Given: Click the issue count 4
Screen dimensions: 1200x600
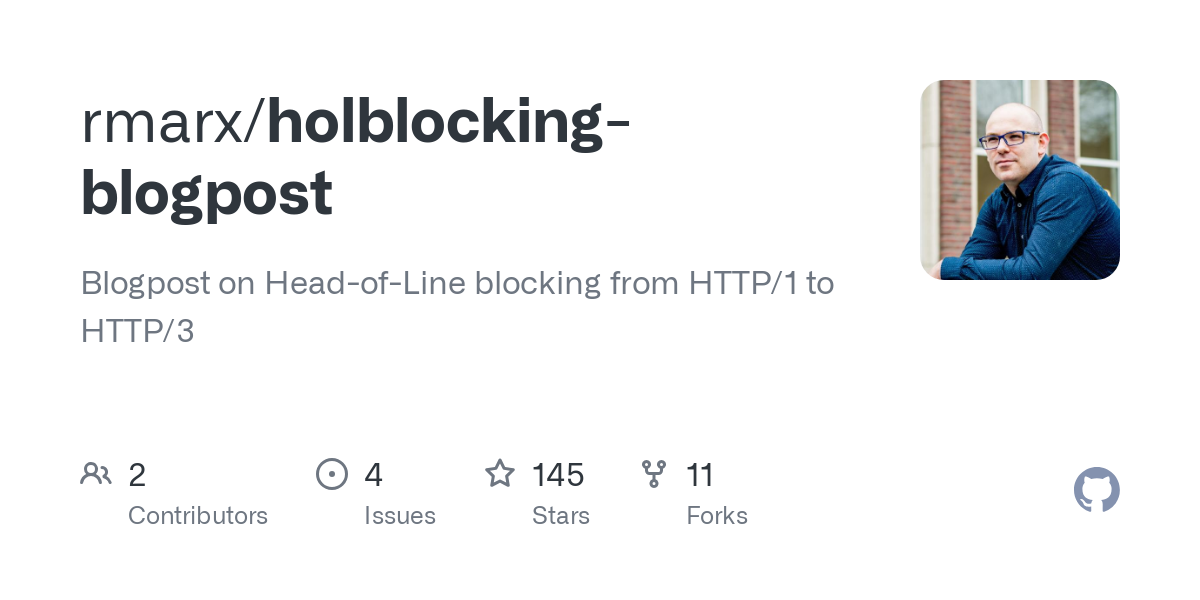Looking at the screenshot, I should pos(373,475).
